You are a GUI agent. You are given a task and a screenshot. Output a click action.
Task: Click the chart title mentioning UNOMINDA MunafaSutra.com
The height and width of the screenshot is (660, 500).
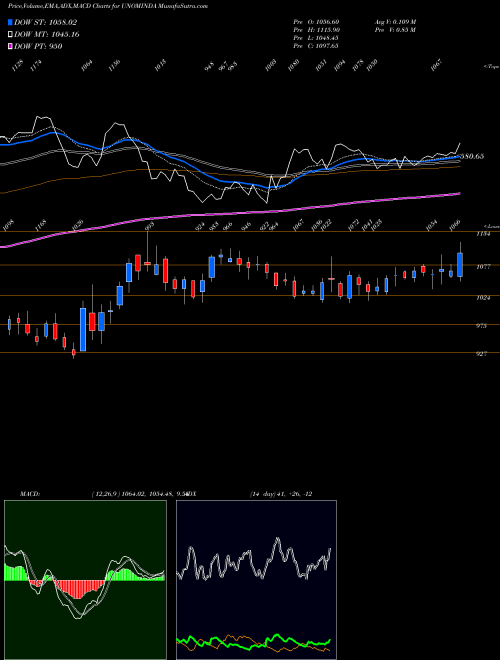(108, 6)
